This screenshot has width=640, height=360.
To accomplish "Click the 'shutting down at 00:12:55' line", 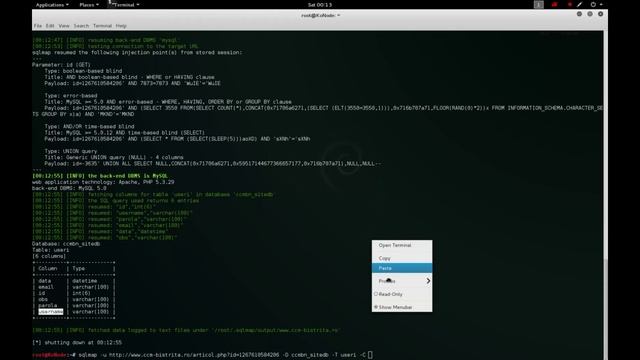I will pos(77,343).
